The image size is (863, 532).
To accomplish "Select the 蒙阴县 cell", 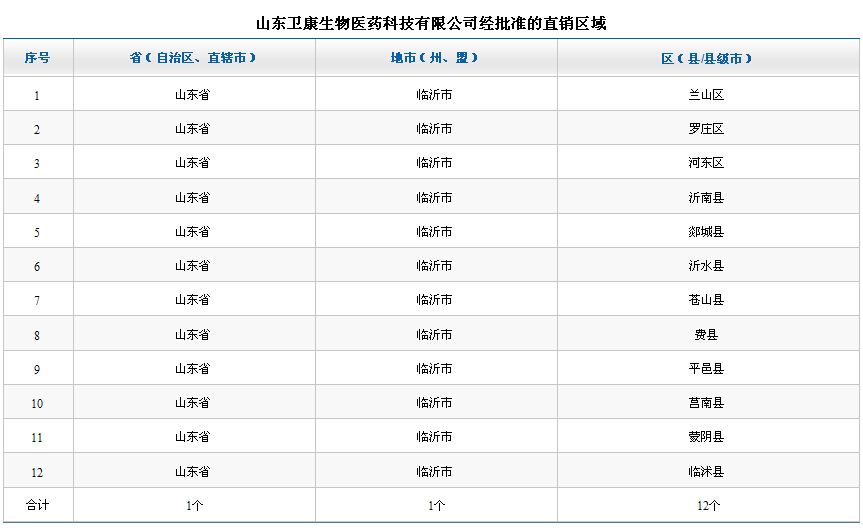I will [x=706, y=437].
